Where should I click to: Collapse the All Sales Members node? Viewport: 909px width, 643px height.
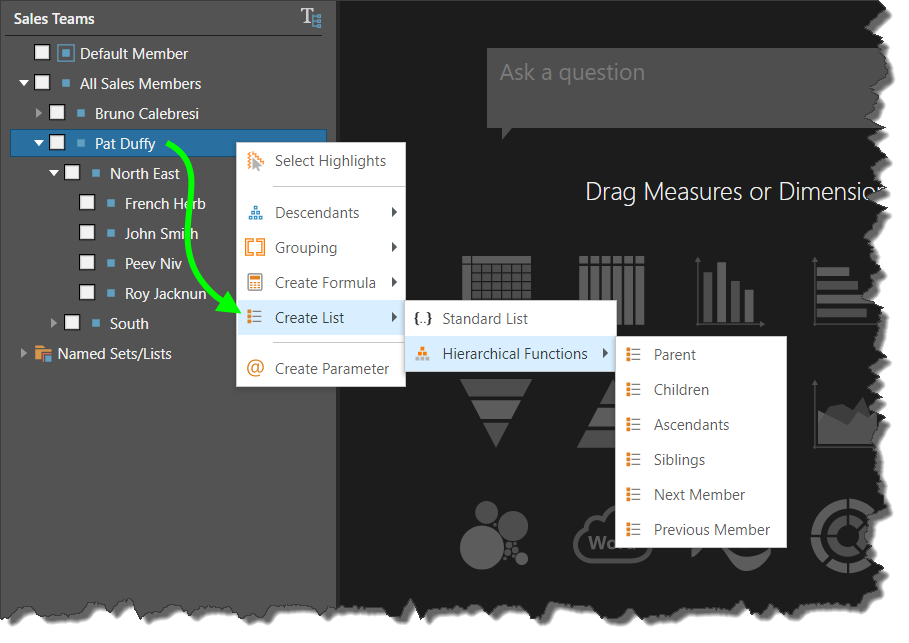pos(24,83)
